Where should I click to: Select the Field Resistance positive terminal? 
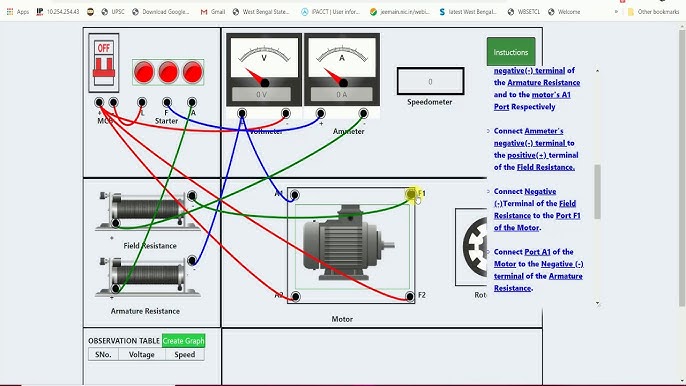click(116, 223)
